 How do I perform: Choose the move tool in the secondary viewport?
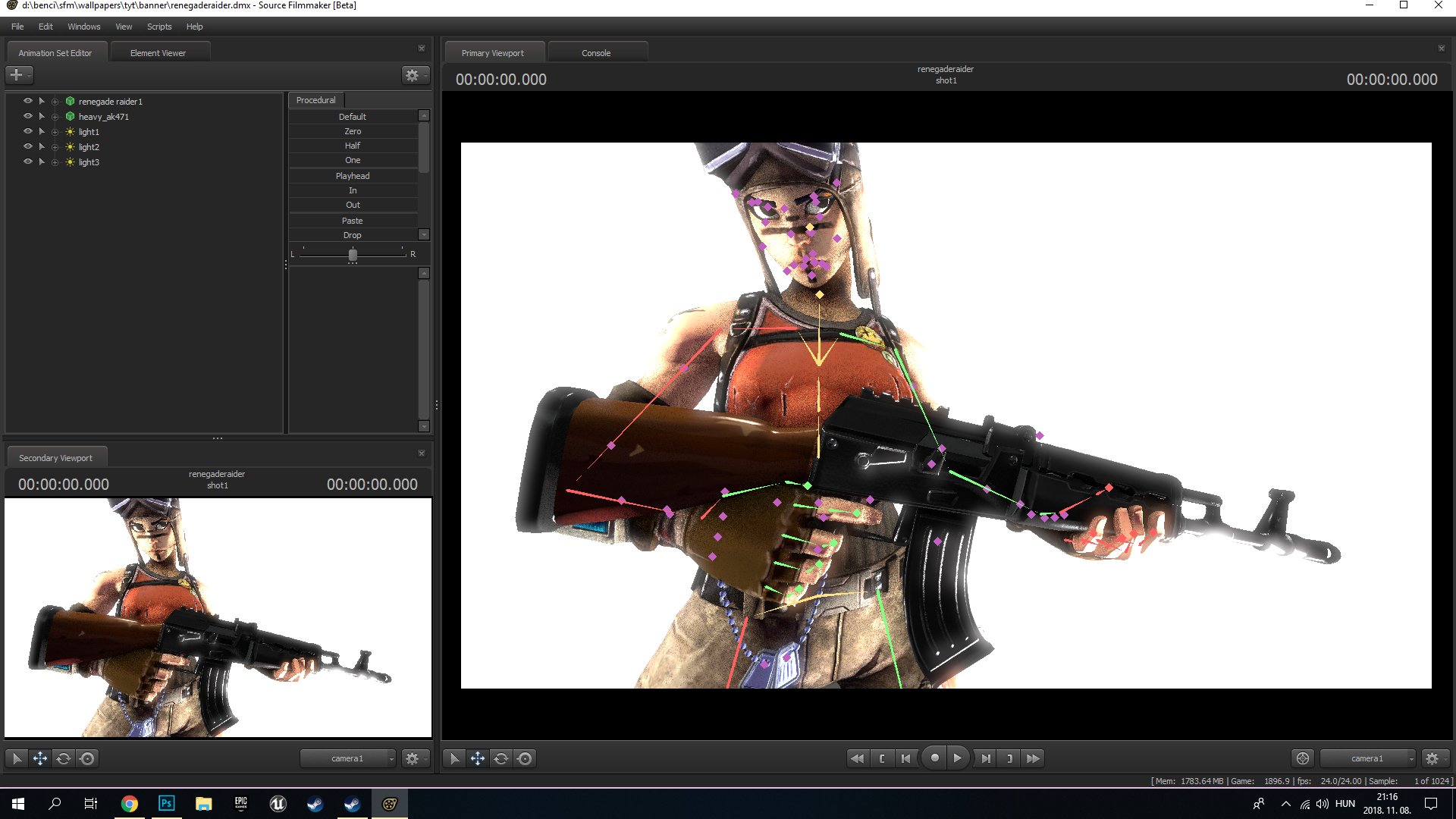click(x=40, y=758)
